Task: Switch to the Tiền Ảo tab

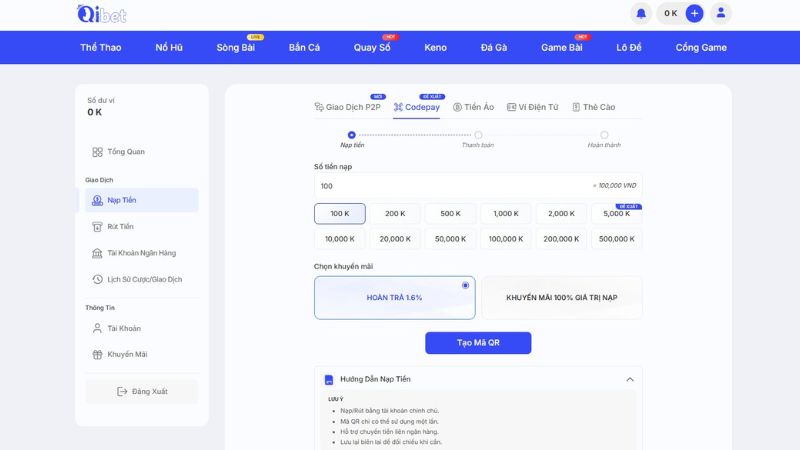Action: (473, 107)
